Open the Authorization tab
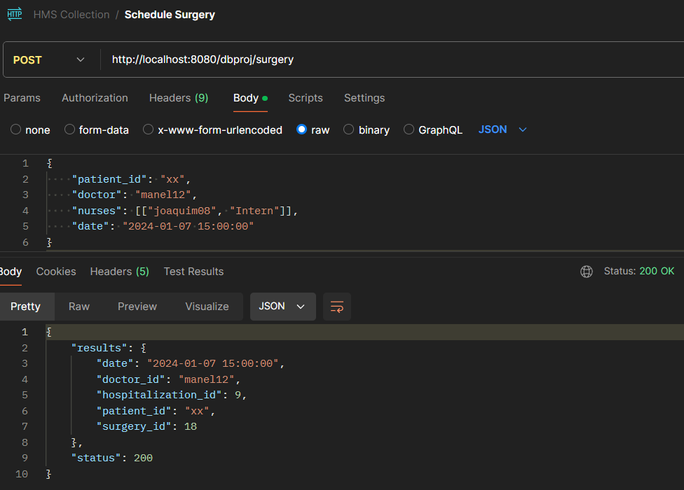Viewport: 684px width, 490px height. (x=95, y=98)
